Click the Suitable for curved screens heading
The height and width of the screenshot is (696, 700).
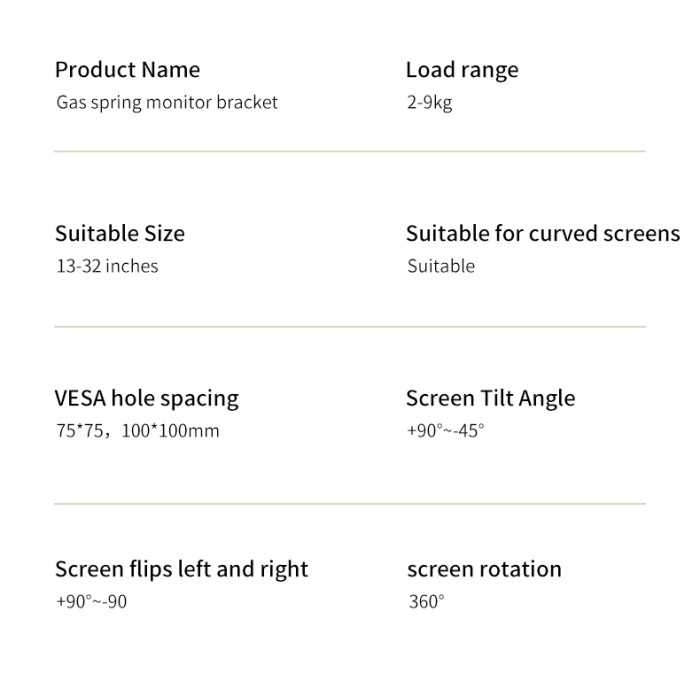pyautogui.click(x=542, y=233)
